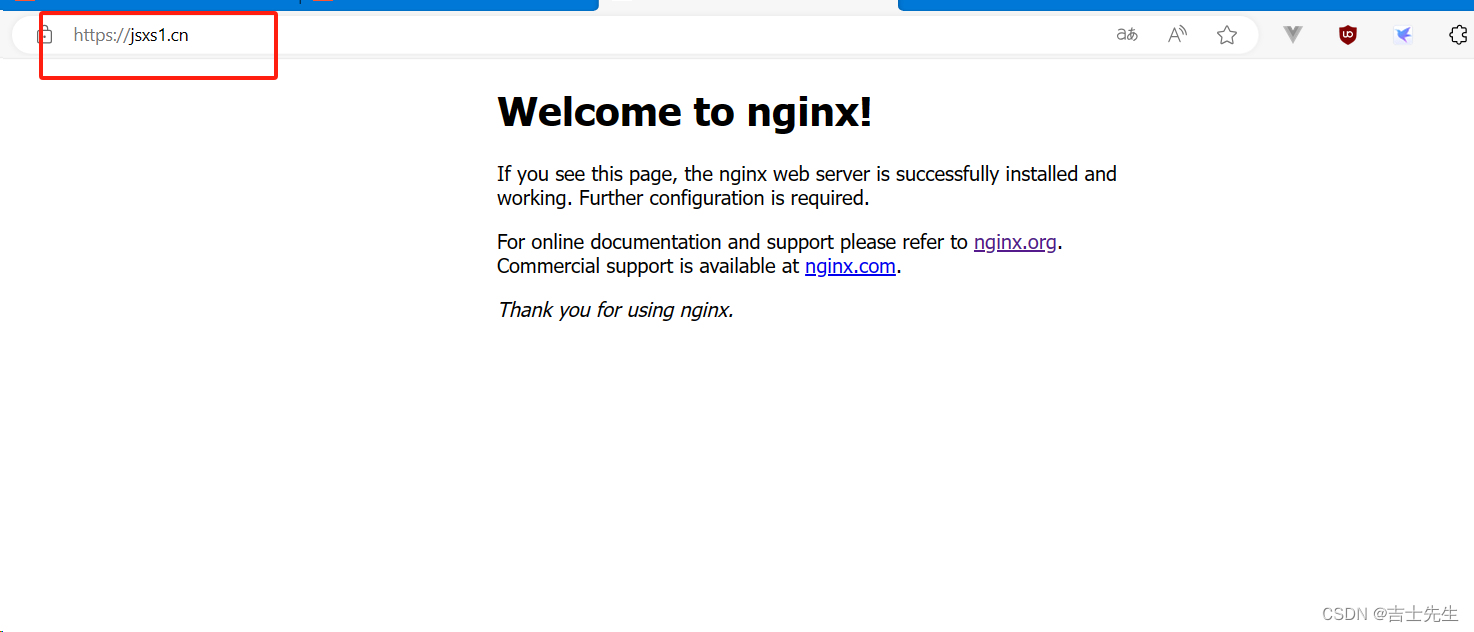Open the uBlock Origin extension icon

(1348, 35)
